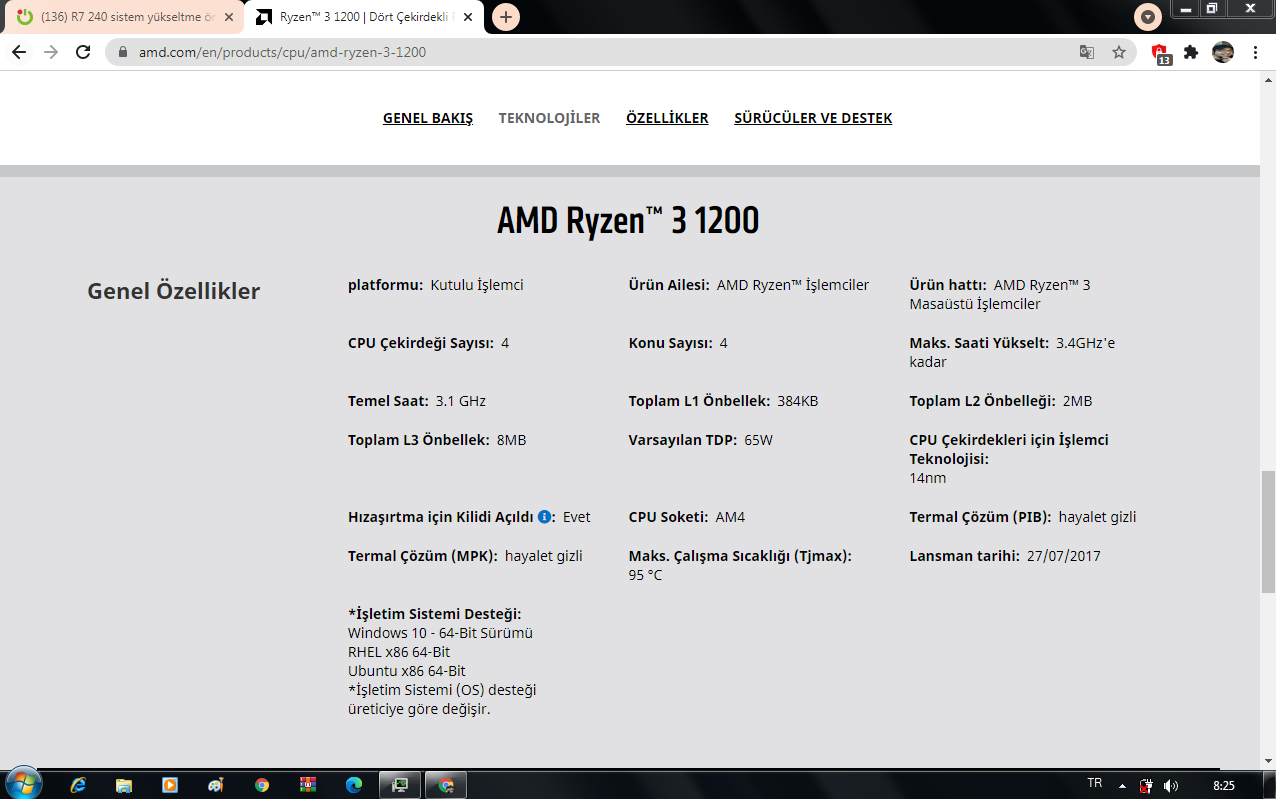Open the TEKNOLOJİLER section
1276x799 pixels.
point(549,118)
